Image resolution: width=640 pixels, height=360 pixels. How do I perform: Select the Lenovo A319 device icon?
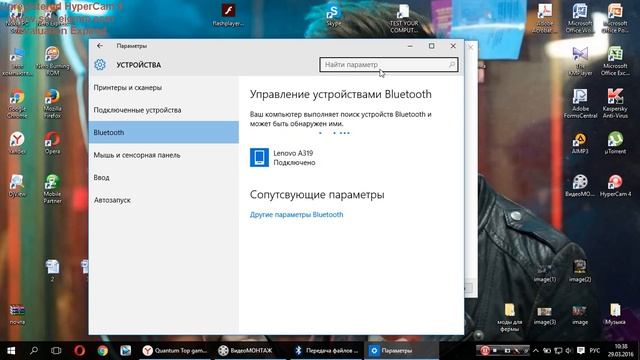pos(259,158)
